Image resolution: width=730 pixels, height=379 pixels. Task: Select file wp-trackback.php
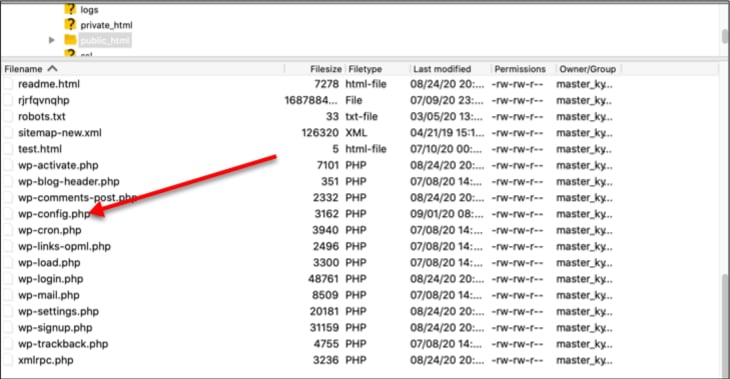(x=63, y=344)
